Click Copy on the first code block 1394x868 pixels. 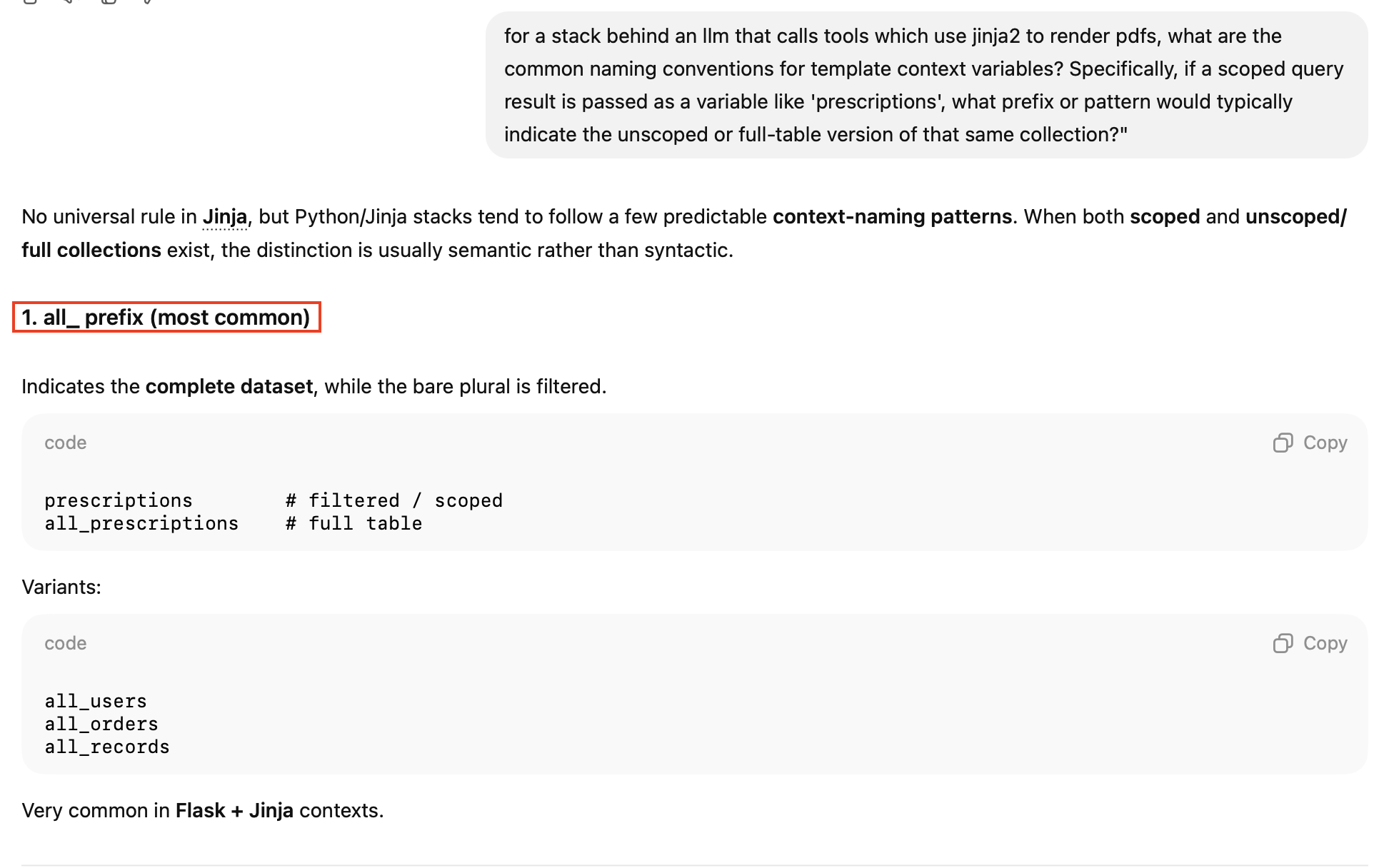point(1325,443)
